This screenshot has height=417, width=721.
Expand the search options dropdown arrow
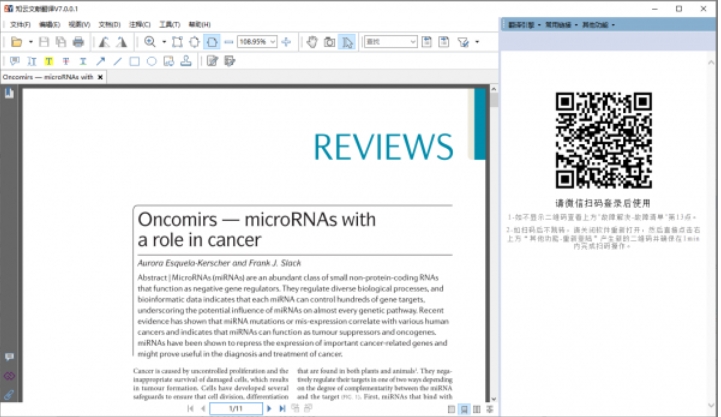point(477,42)
